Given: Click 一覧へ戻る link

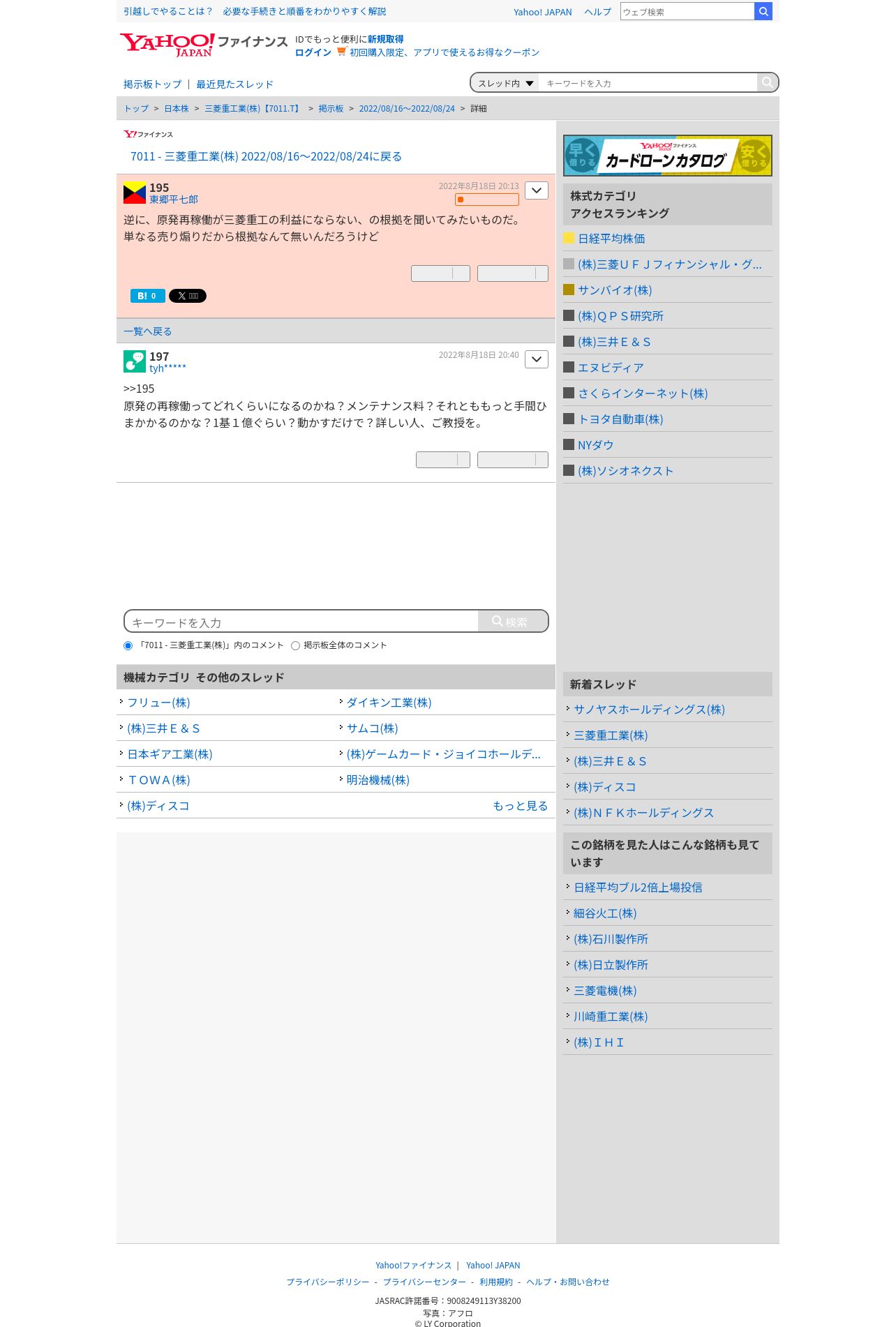Looking at the screenshot, I should [x=147, y=331].
